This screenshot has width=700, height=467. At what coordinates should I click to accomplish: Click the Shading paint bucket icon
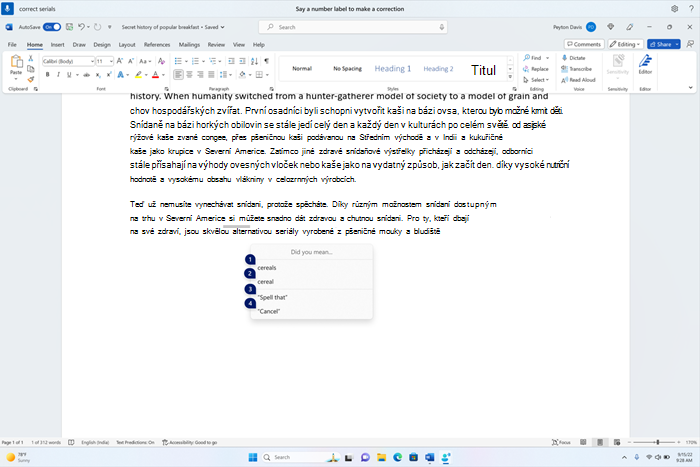coord(242,75)
